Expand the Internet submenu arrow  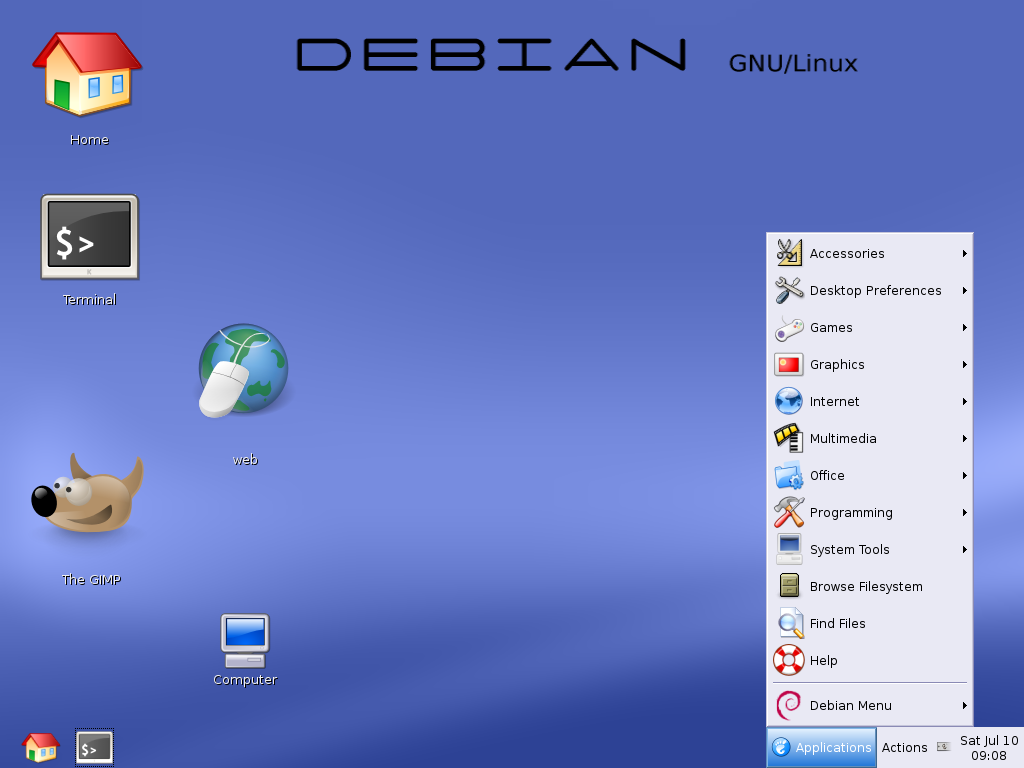[x=964, y=402]
